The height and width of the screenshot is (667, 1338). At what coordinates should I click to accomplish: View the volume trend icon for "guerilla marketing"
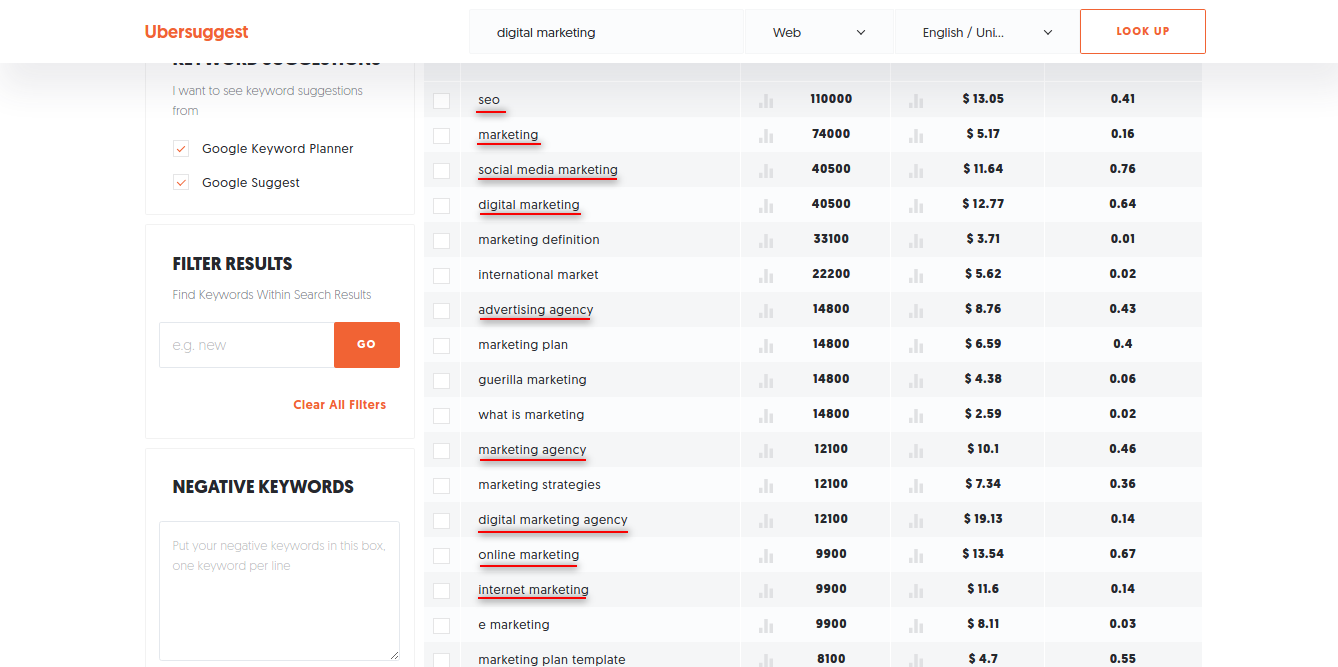click(765, 380)
